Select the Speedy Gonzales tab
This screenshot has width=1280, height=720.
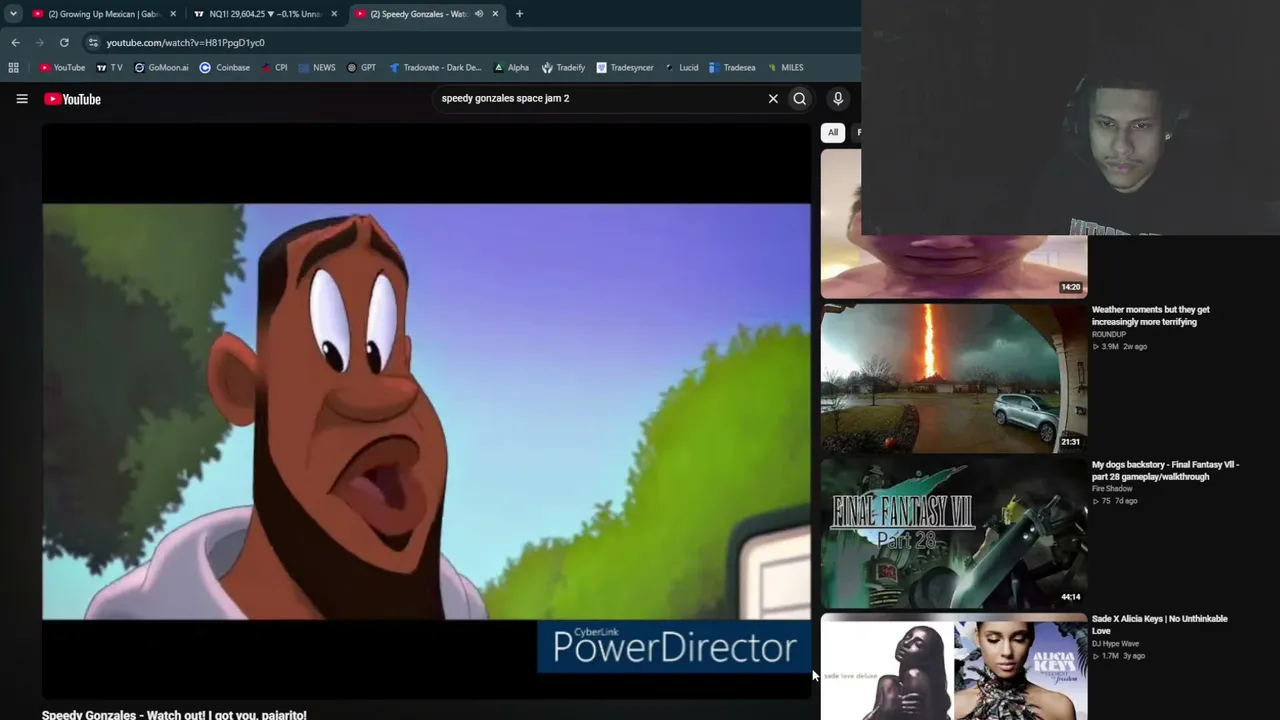pyautogui.click(x=427, y=14)
